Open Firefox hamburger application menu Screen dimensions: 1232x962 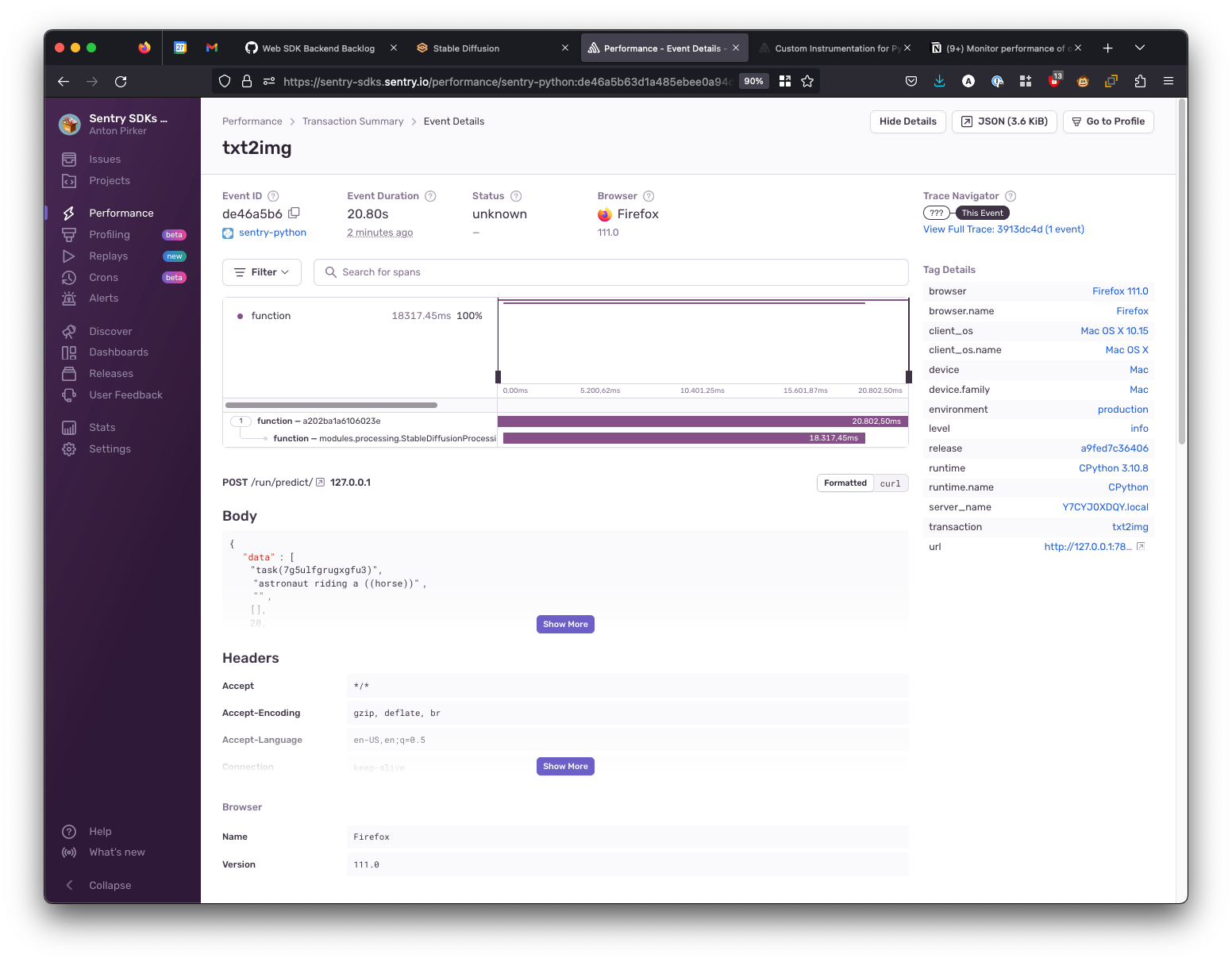1168,81
